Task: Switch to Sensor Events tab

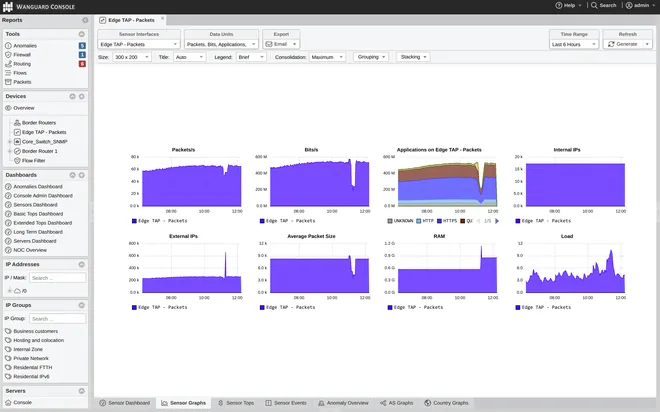Action: click(x=286, y=403)
